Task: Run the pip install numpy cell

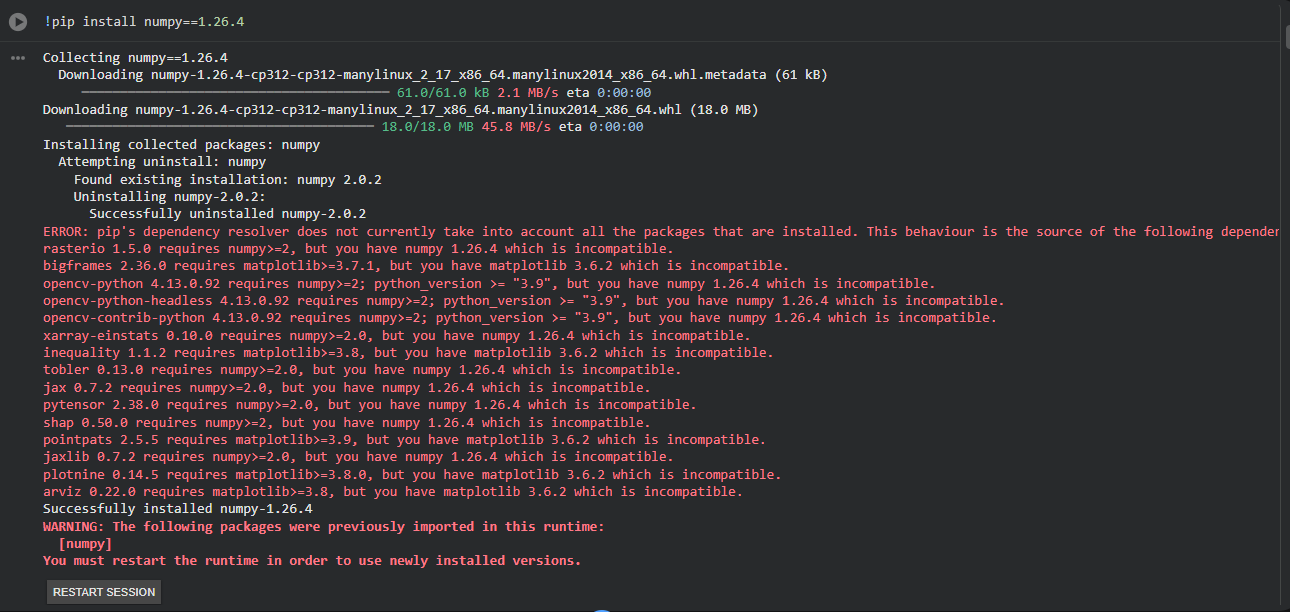Action: 18,22
